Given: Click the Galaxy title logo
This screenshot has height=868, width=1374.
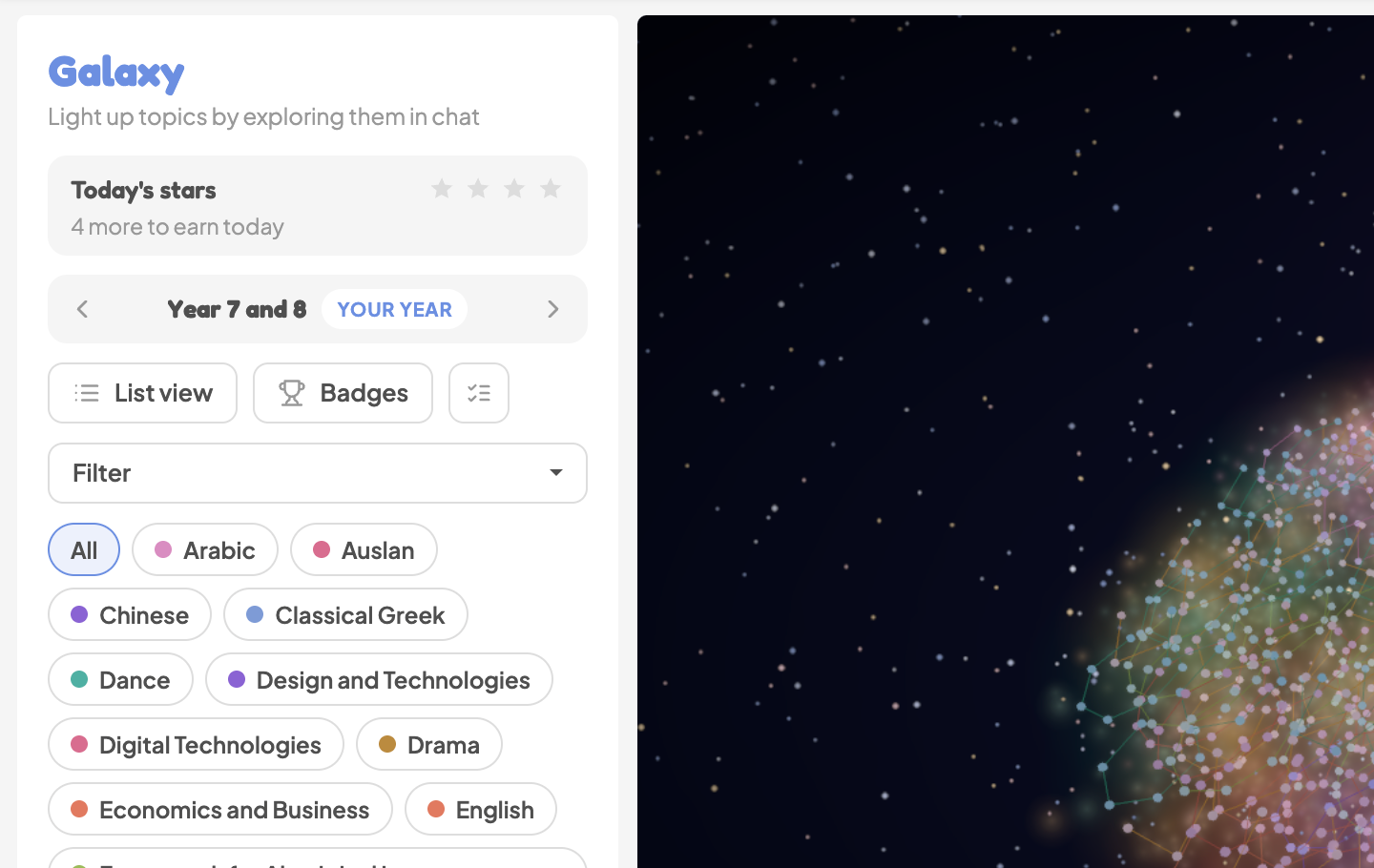Looking at the screenshot, I should [116, 73].
